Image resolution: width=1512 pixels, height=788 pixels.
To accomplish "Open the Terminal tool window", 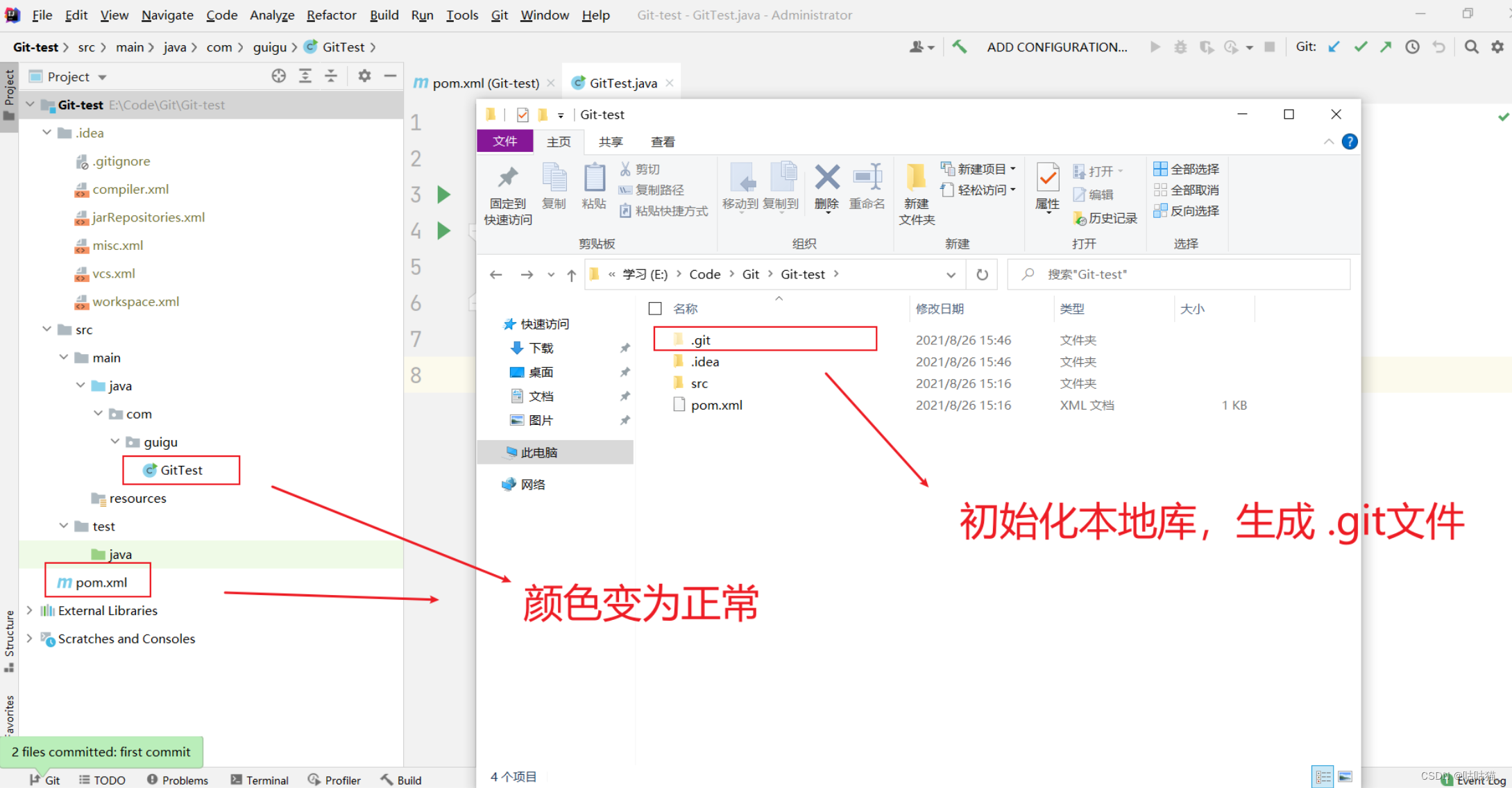I will pyautogui.click(x=260, y=779).
